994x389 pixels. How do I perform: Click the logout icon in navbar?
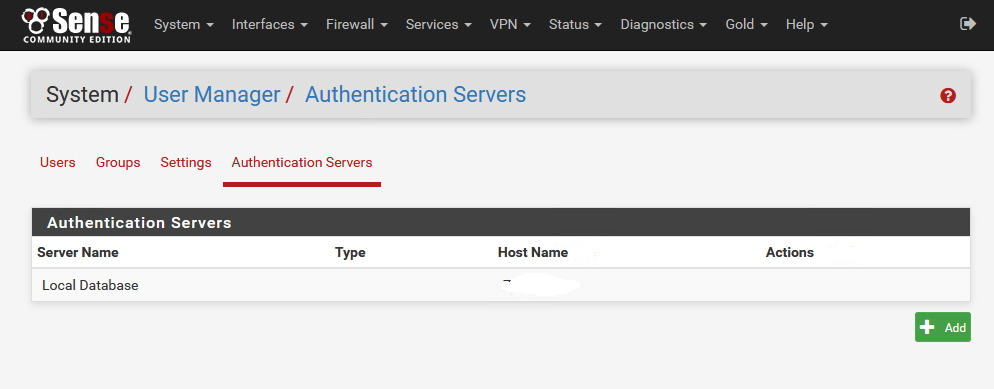click(968, 24)
